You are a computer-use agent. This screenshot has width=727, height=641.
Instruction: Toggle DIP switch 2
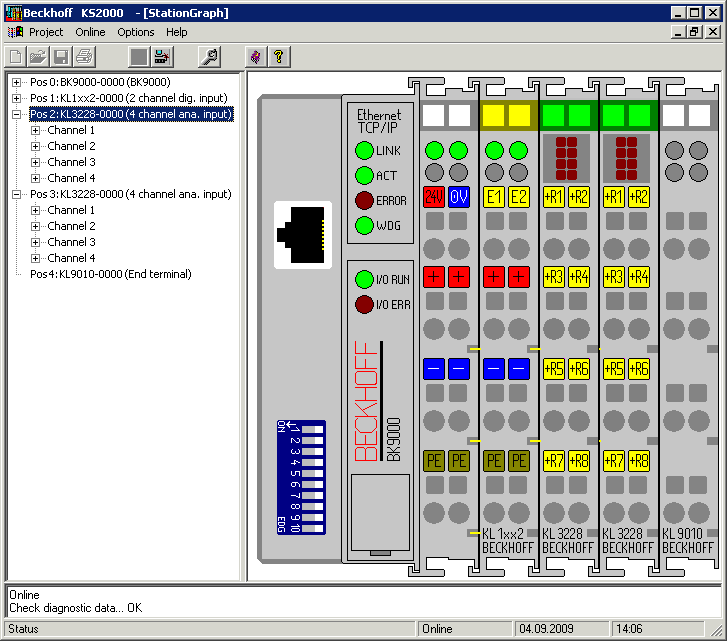click(x=313, y=440)
